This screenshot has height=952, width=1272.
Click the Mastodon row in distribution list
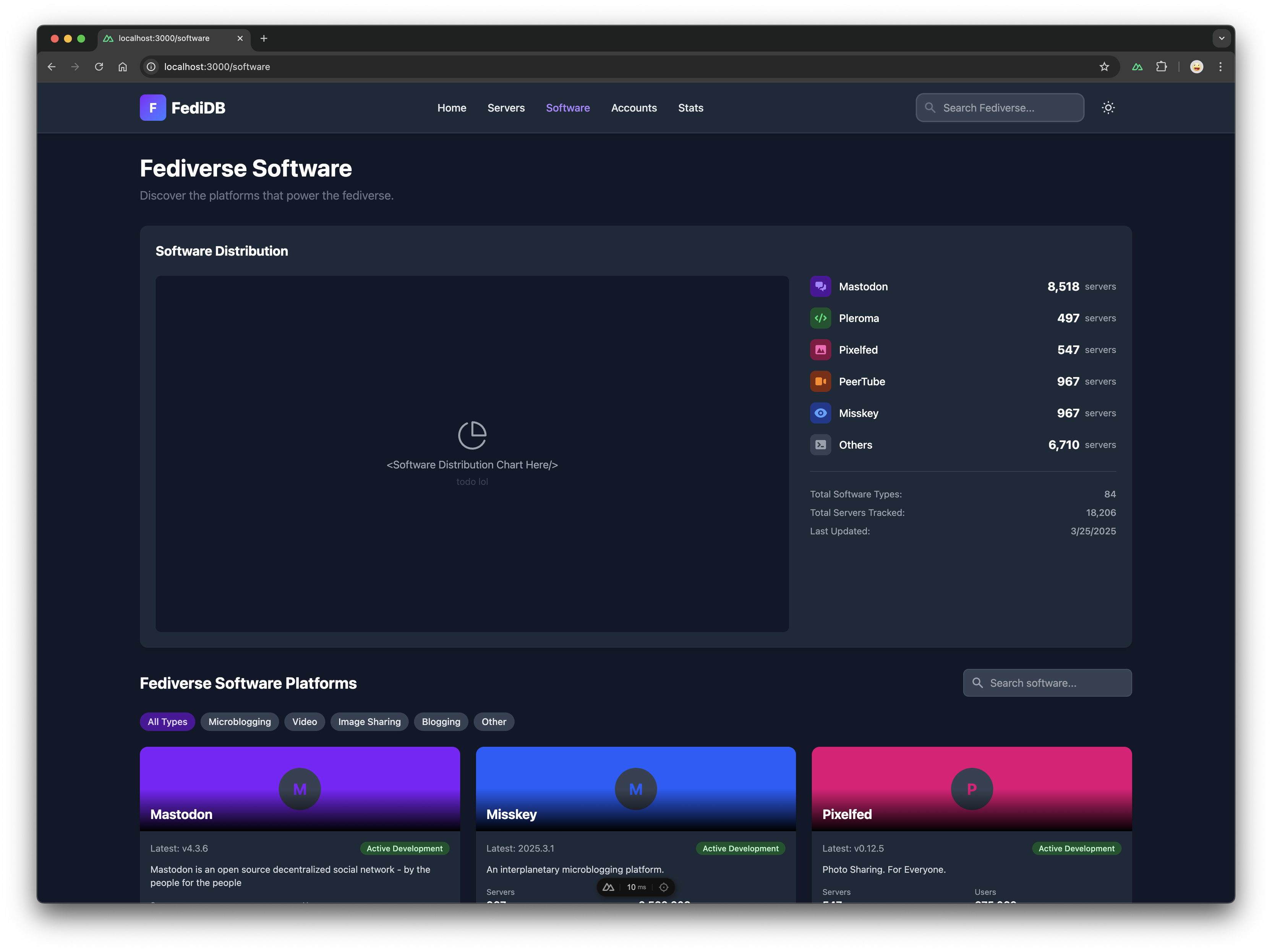963,286
